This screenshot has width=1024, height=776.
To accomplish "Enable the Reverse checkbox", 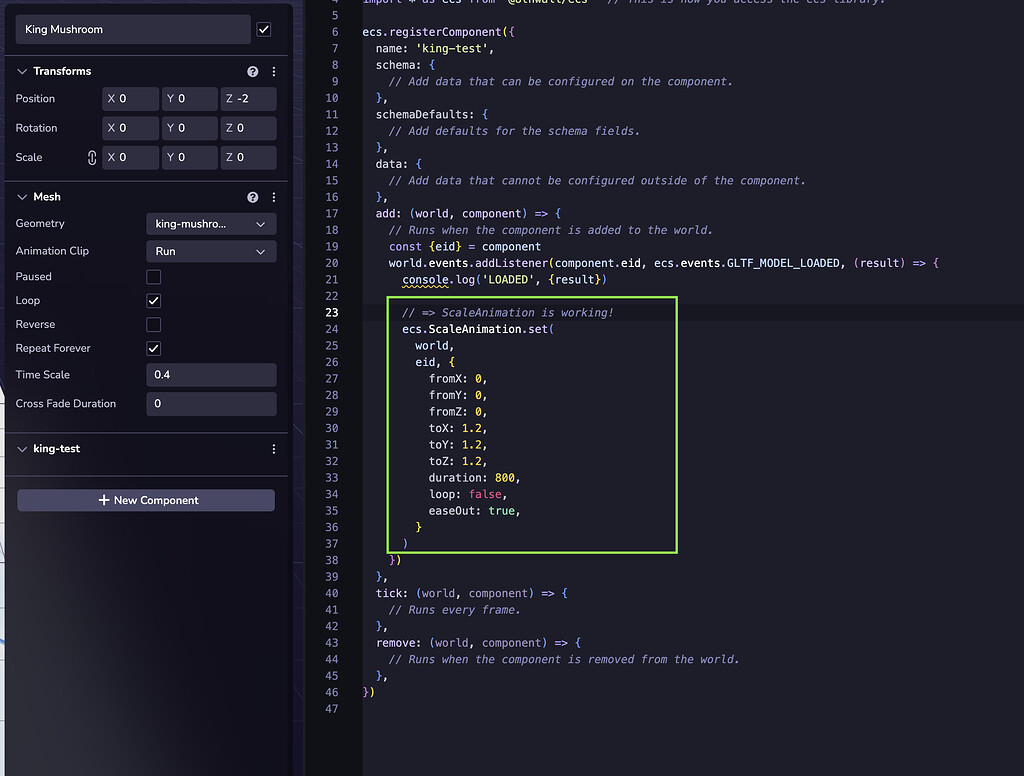I will 153,324.
